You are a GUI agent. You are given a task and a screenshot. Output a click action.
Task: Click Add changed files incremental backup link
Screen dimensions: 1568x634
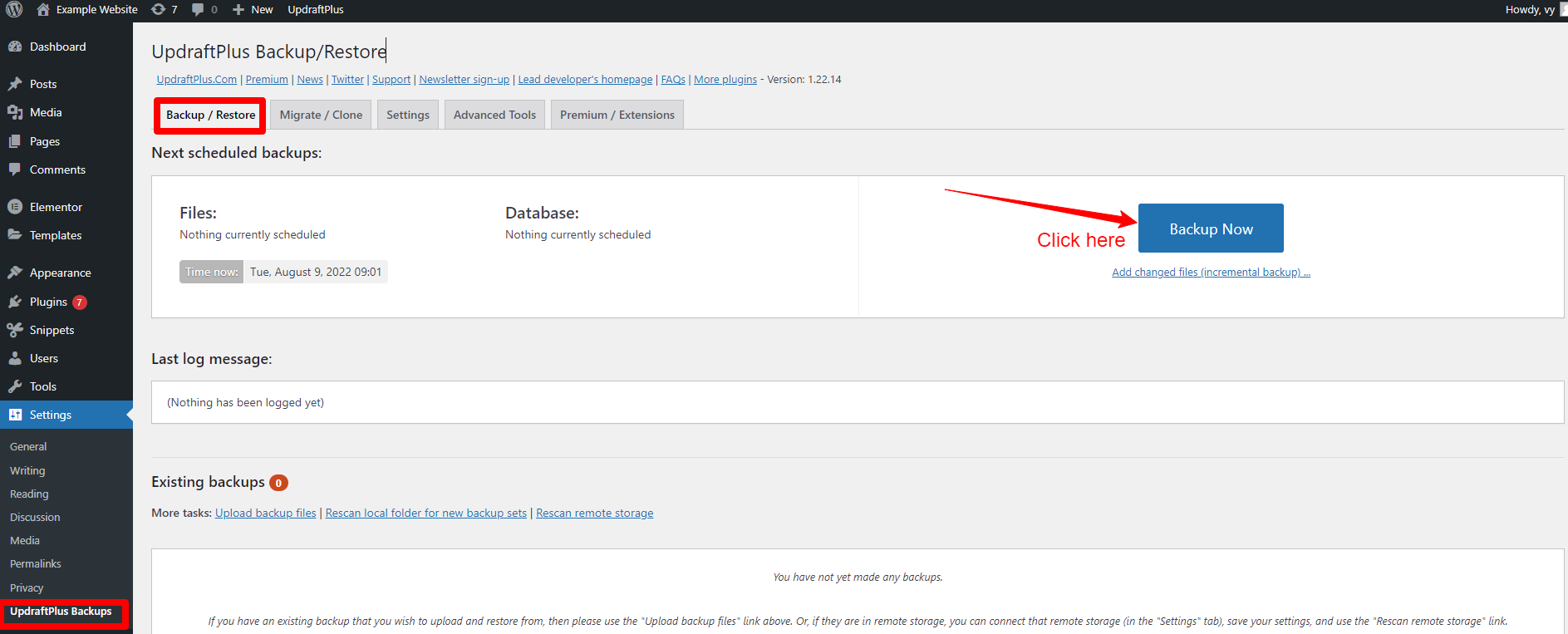coord(1211,272)
